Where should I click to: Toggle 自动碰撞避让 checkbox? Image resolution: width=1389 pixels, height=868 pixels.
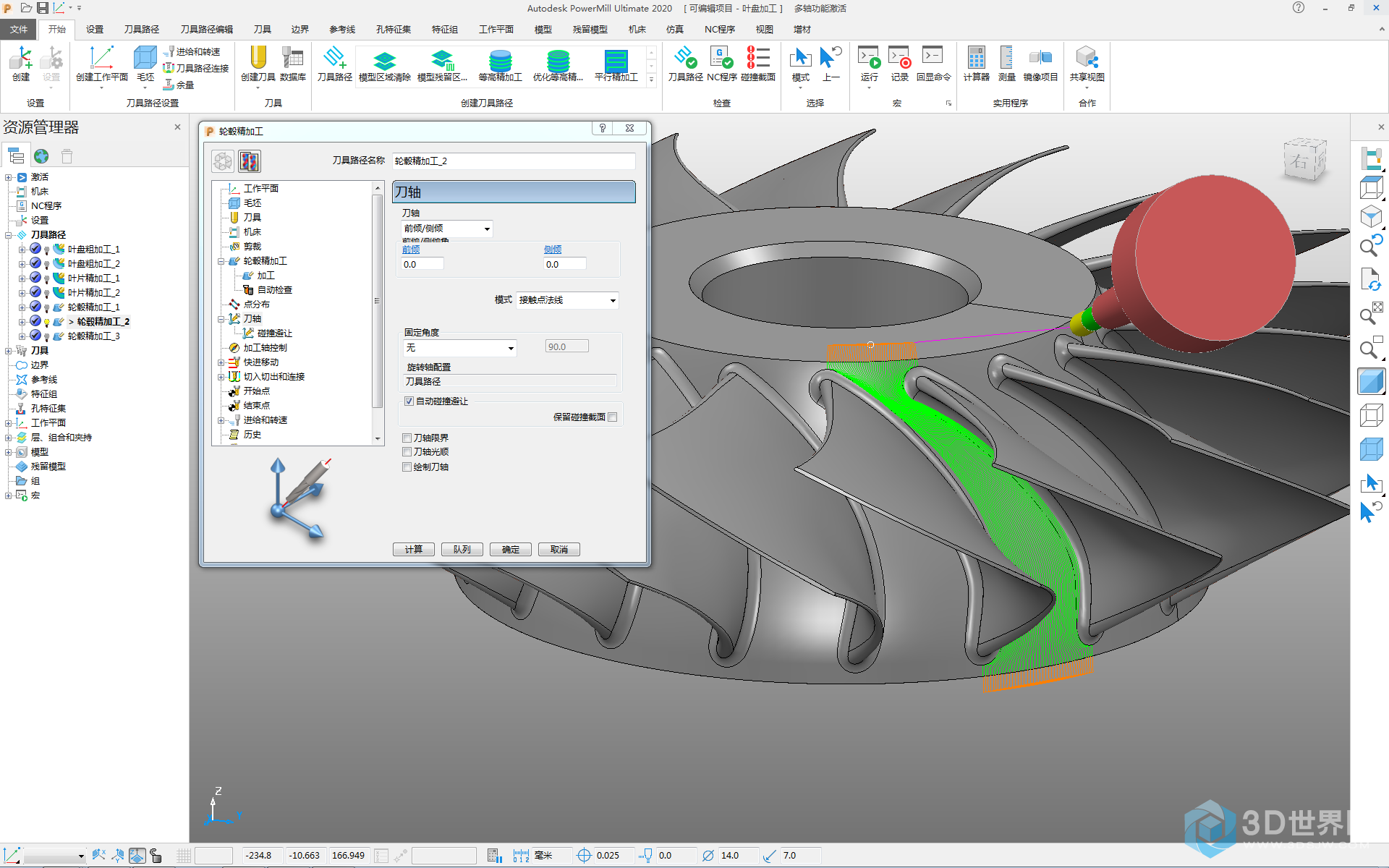tap(409, 401)
